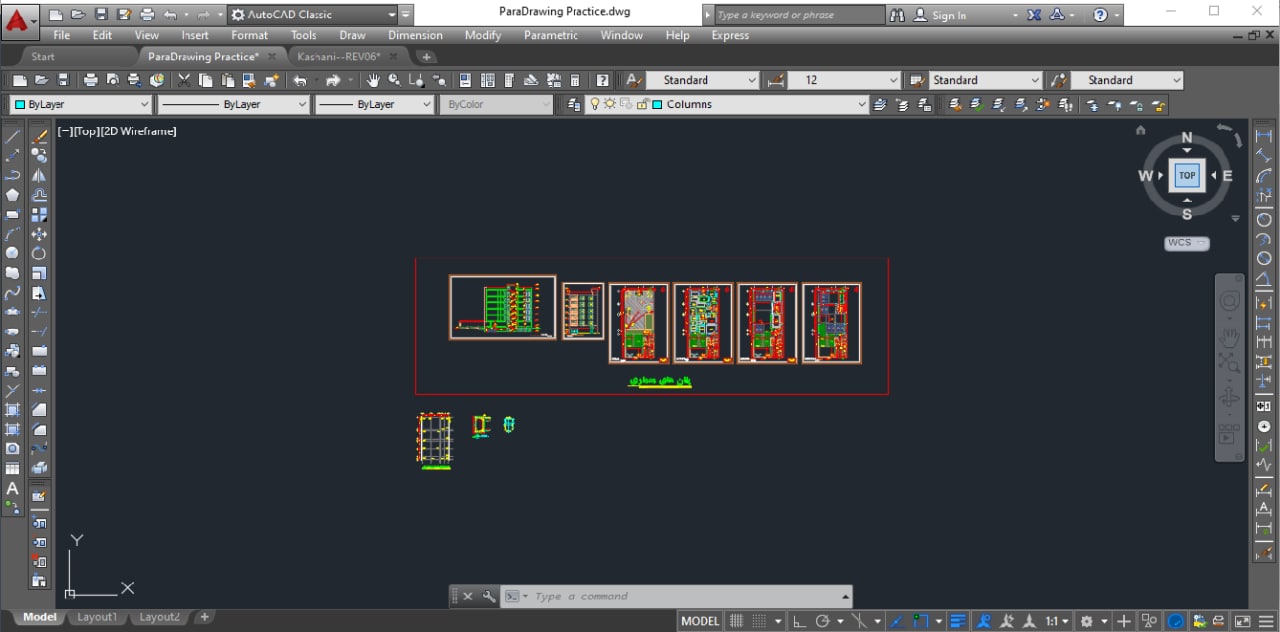The height and width of the screenshot is (632, 1280).
Task: Open Layer Properties Manager icon
Action: point(573,104)
